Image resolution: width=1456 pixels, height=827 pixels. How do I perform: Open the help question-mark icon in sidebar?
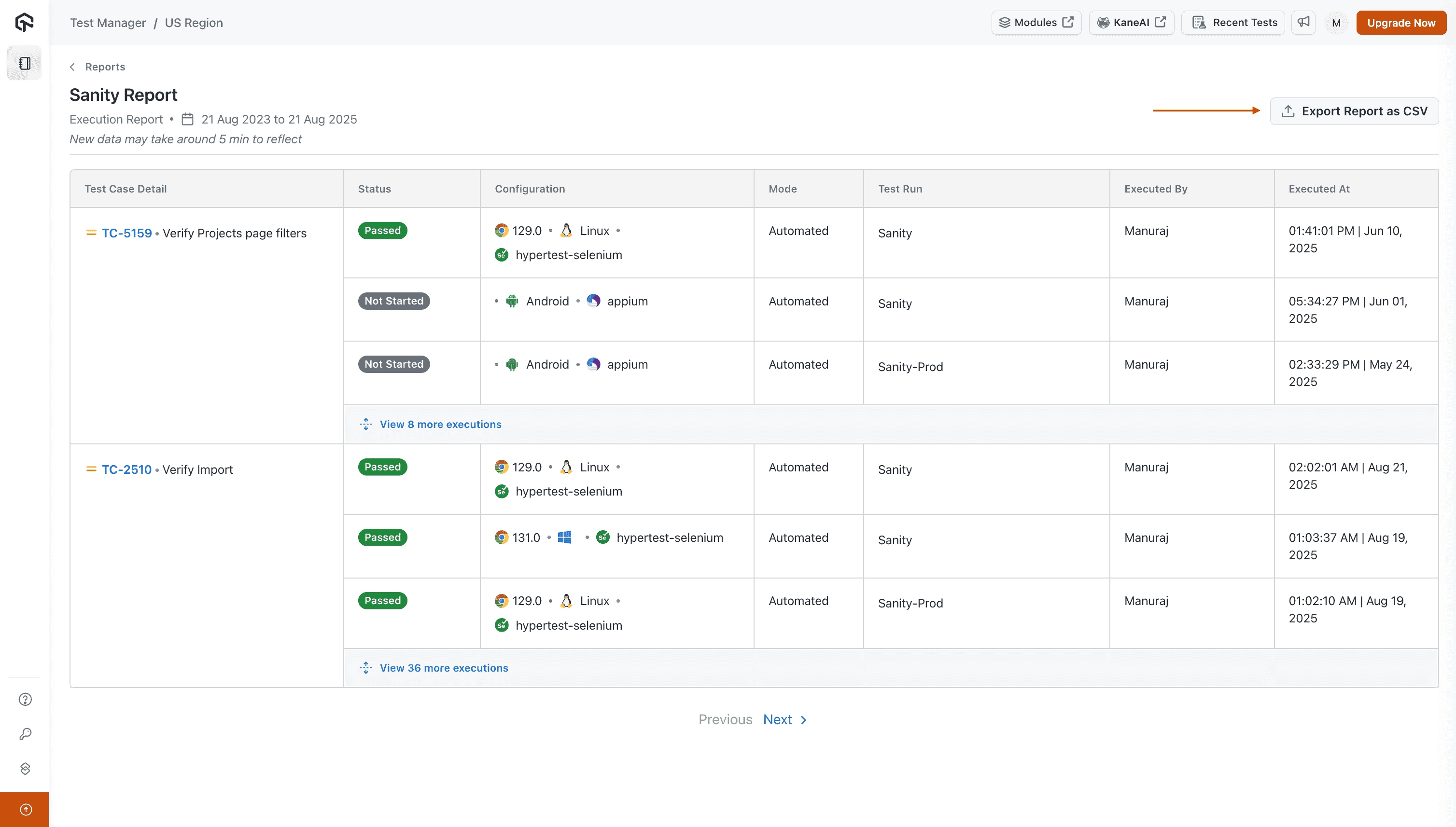tap(25, 699)
